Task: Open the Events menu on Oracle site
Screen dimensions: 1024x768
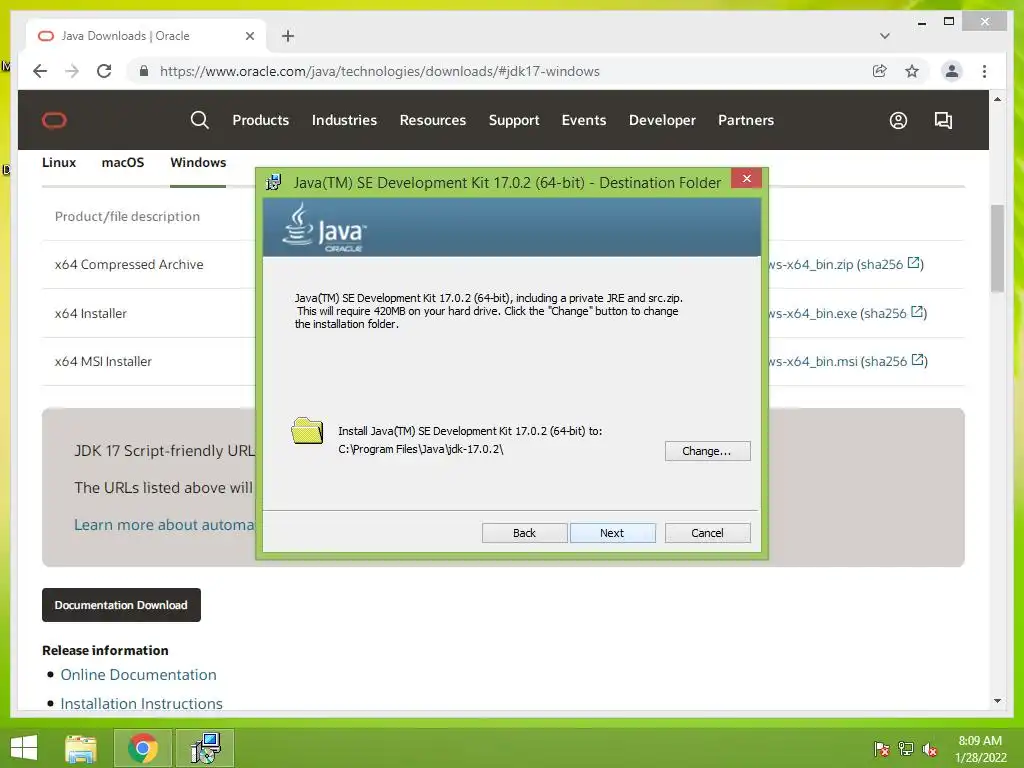Action: [x=584, y=120]
